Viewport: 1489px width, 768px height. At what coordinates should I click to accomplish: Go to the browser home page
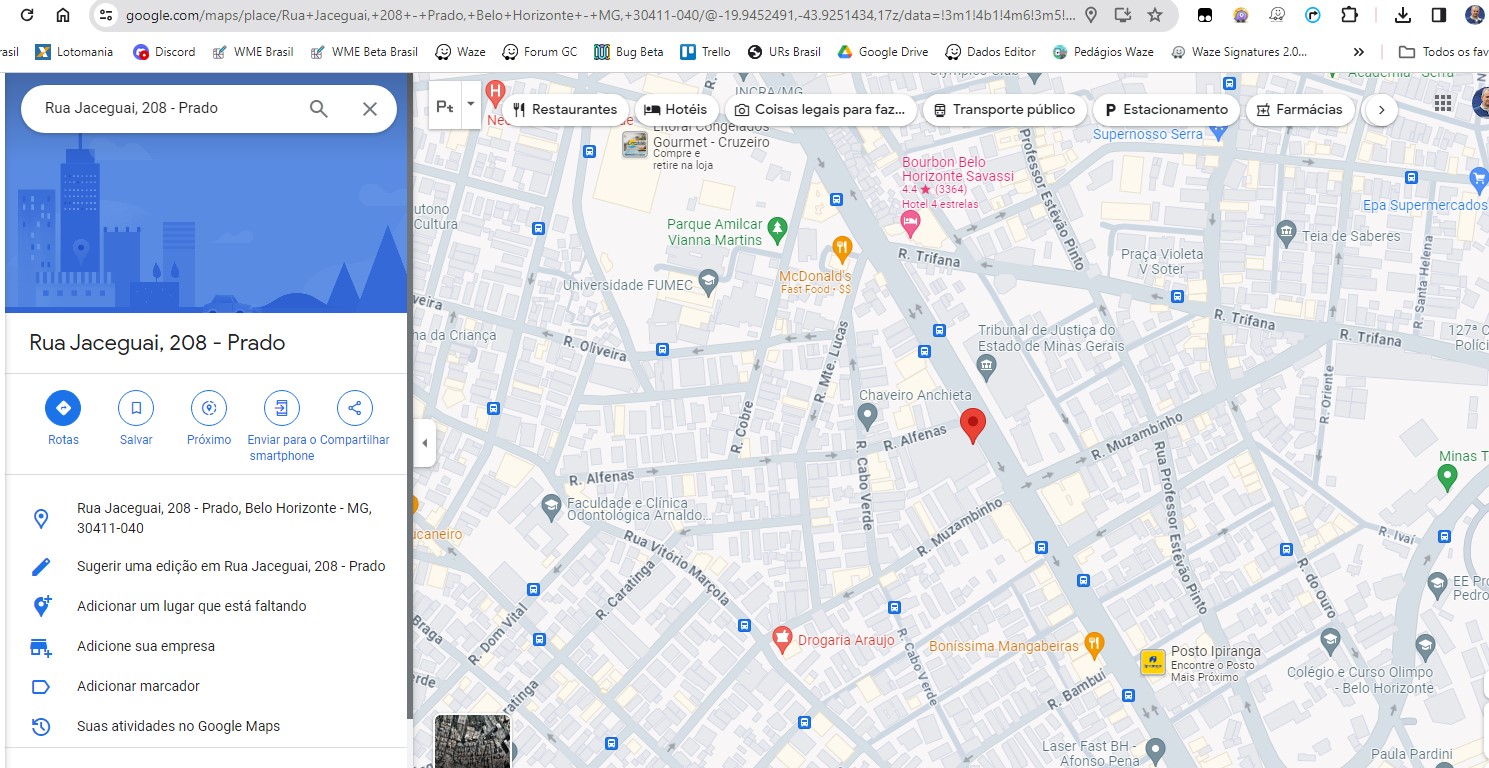pos(63,15)
